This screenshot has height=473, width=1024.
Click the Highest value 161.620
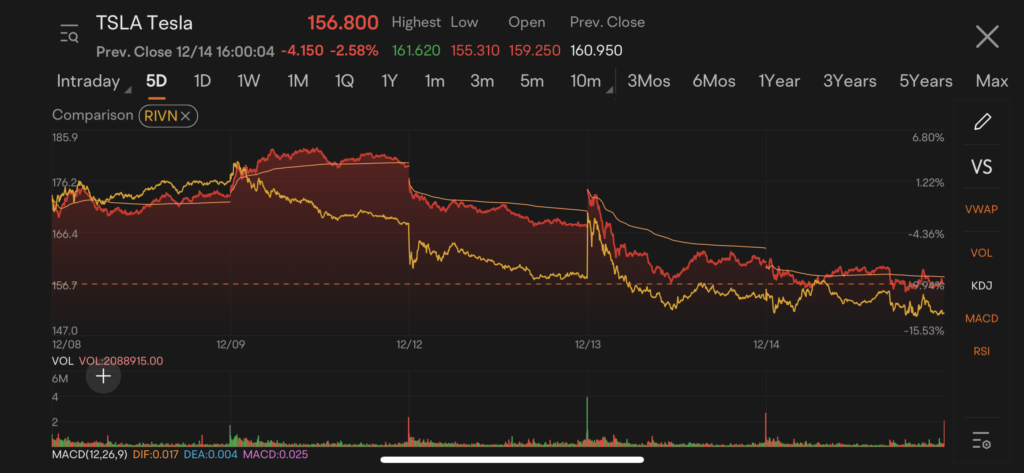click(x=416, y=50)
